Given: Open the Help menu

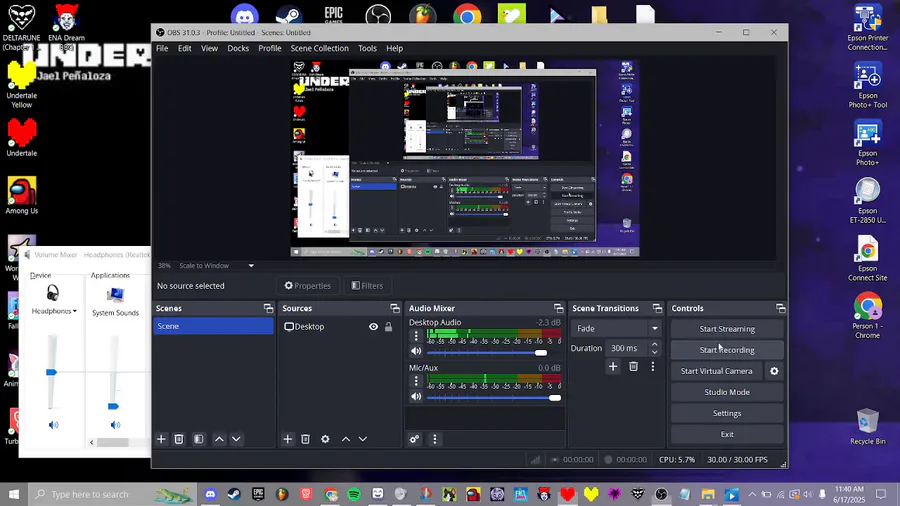Looking at the screenshot, I should (x=394, y=48).
